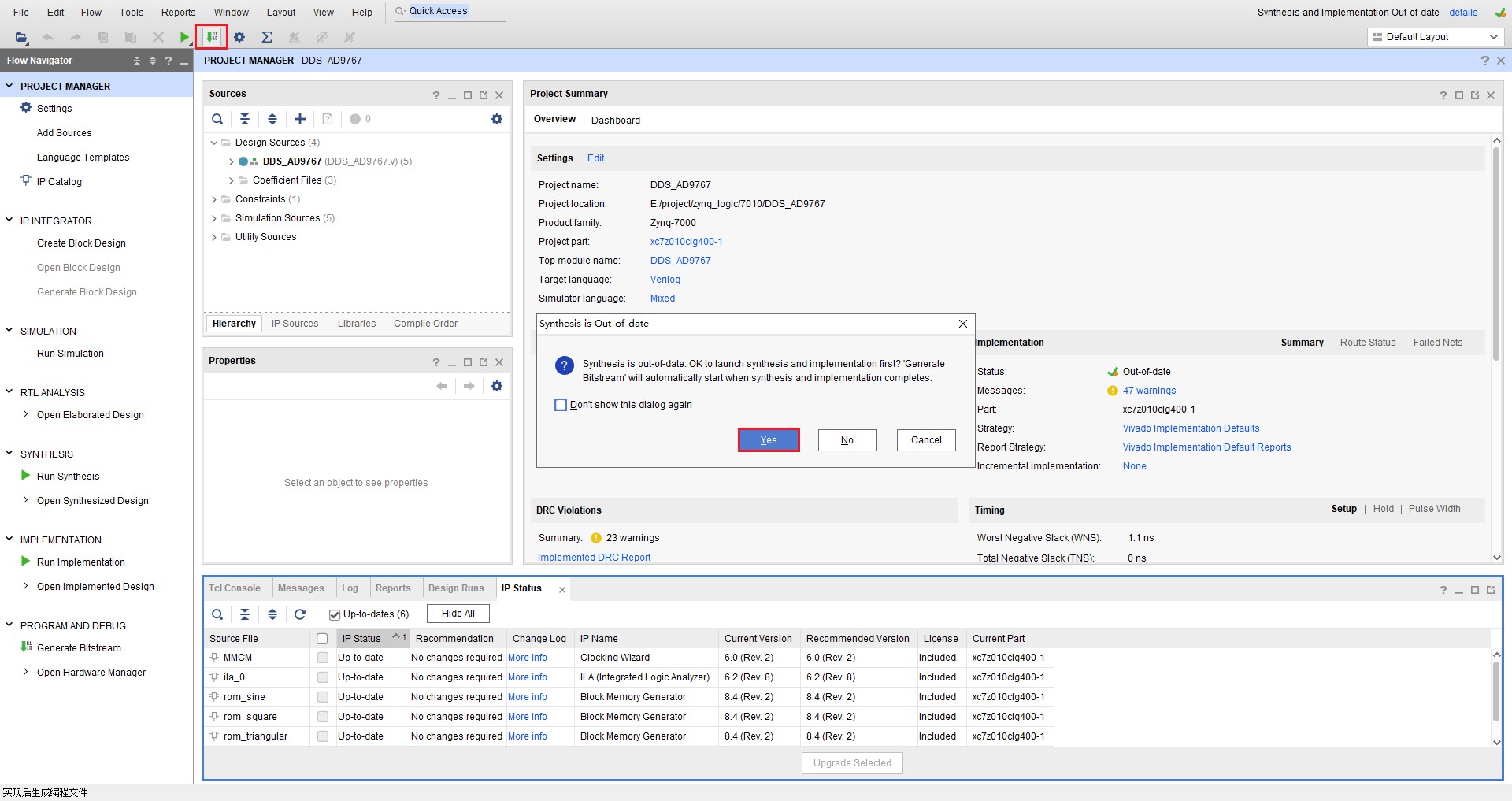Click the Generate Bitstream navigator icon

(26, 647)
